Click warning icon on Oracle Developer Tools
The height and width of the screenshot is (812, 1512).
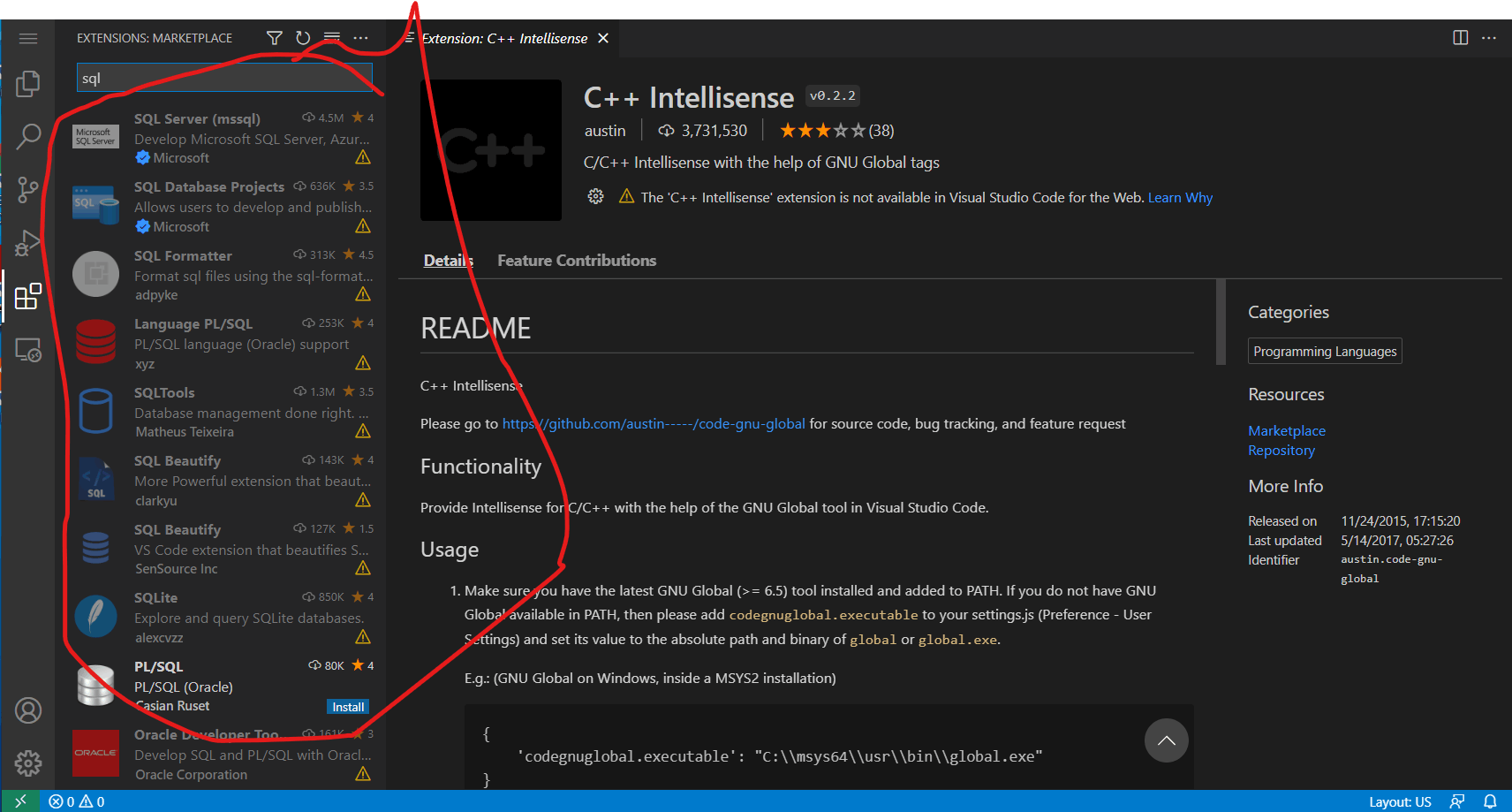[363, 774]
